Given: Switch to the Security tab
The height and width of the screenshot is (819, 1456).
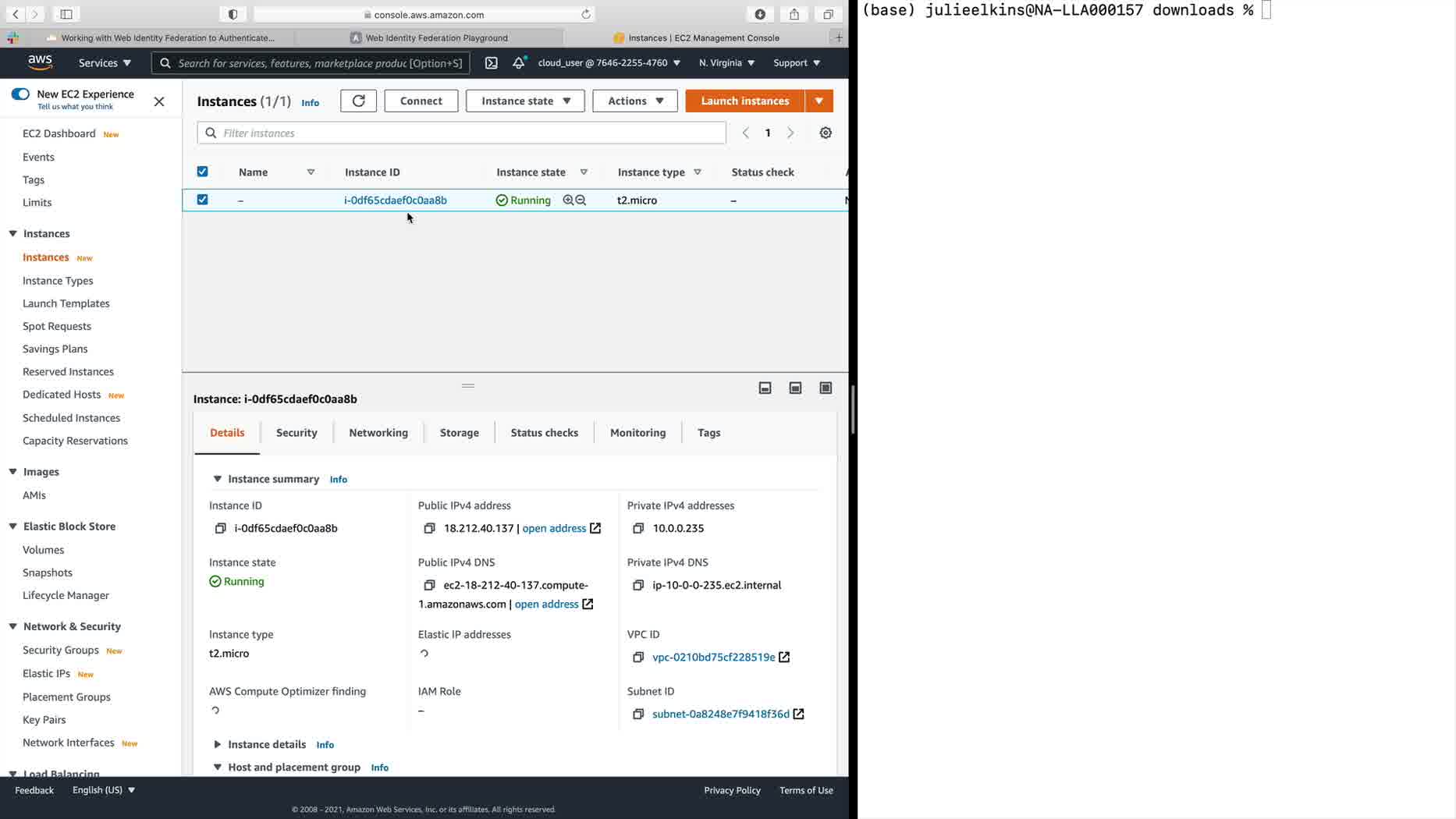Looking at the screenshot, I should point(297,433).
